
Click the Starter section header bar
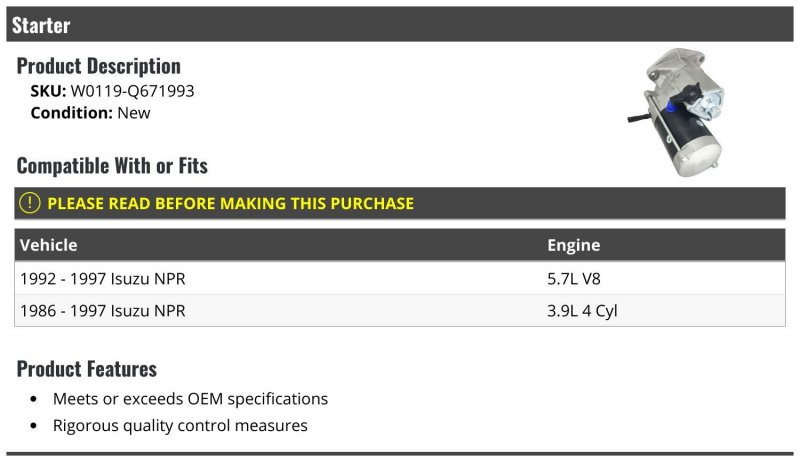[400, 25]
